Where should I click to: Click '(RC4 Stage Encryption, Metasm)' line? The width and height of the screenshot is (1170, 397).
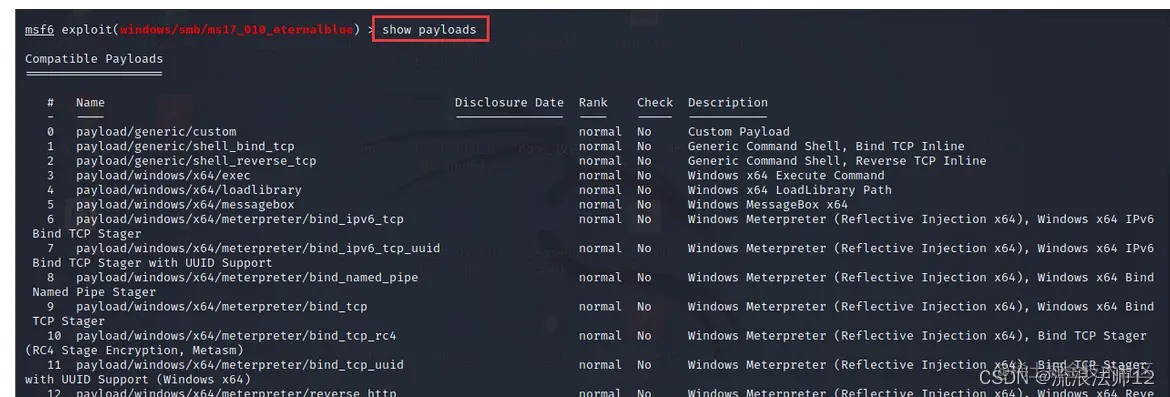pyautogui.click(x=134, y=350)
